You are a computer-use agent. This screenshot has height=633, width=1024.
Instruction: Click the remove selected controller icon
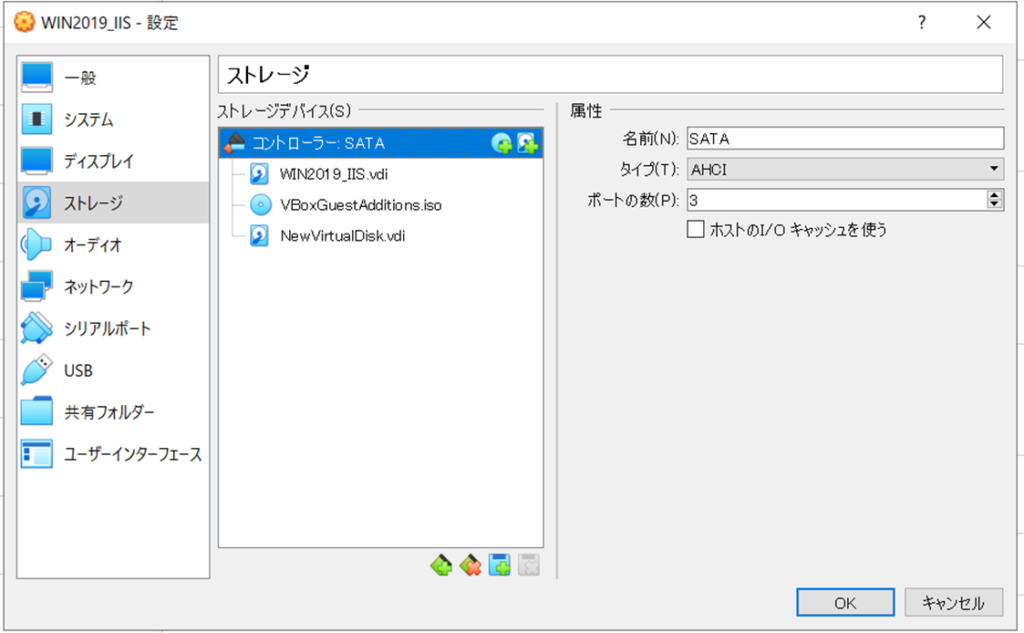point(470,566)
